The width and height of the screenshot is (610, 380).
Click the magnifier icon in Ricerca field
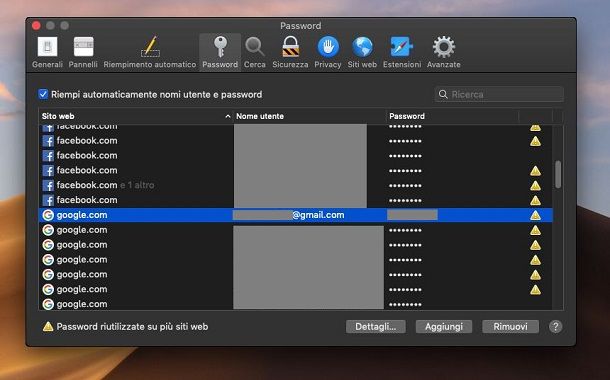click(x=443, y=94)
